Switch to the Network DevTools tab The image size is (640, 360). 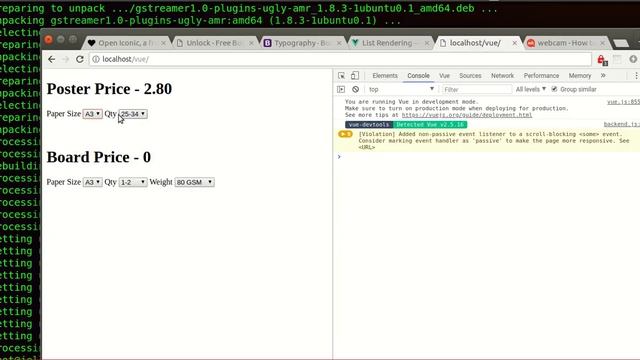coord(502,76)
